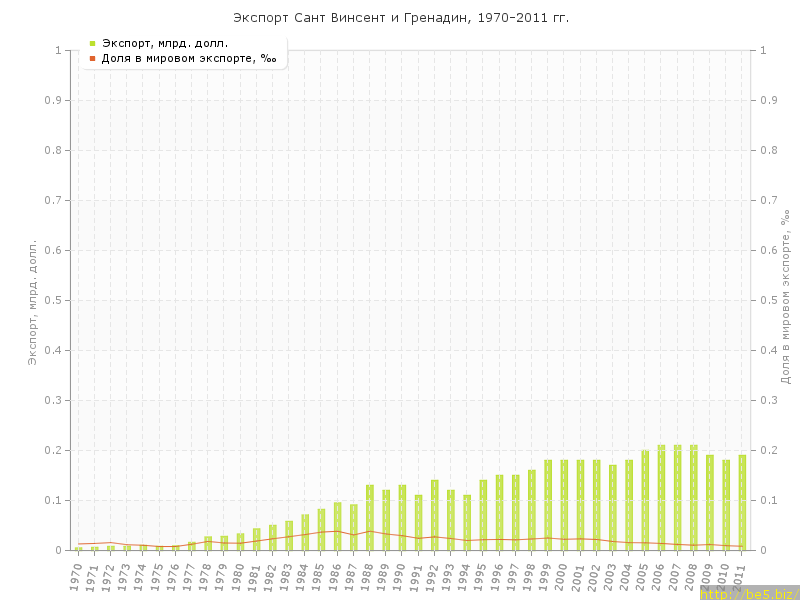The image size is (800, 600).
Task: Click the orange Доля в мировом экспорте legend marker
Action: (x=92, y=59)
